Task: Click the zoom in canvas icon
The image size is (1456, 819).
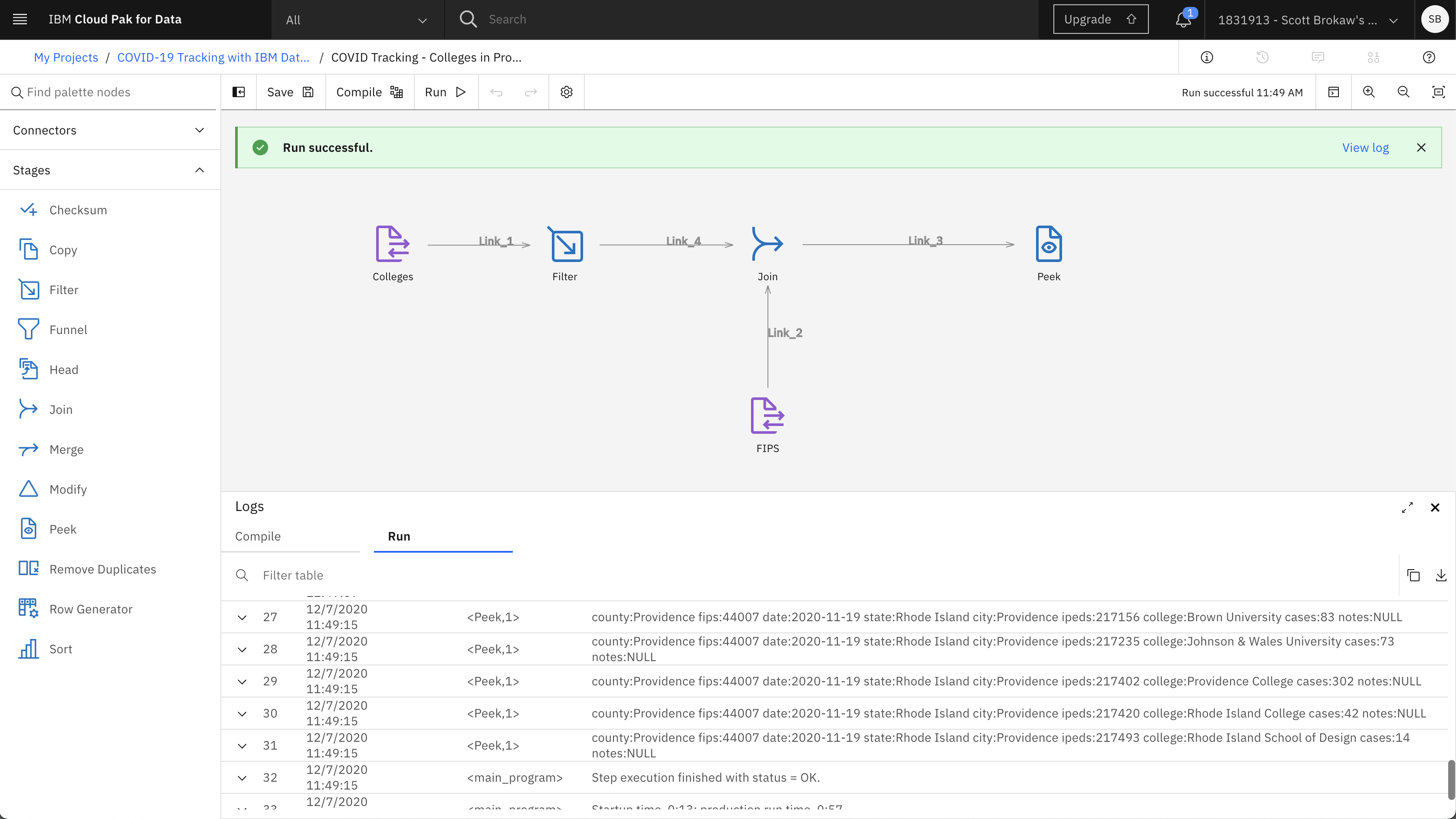Action: pos(1368,92)
